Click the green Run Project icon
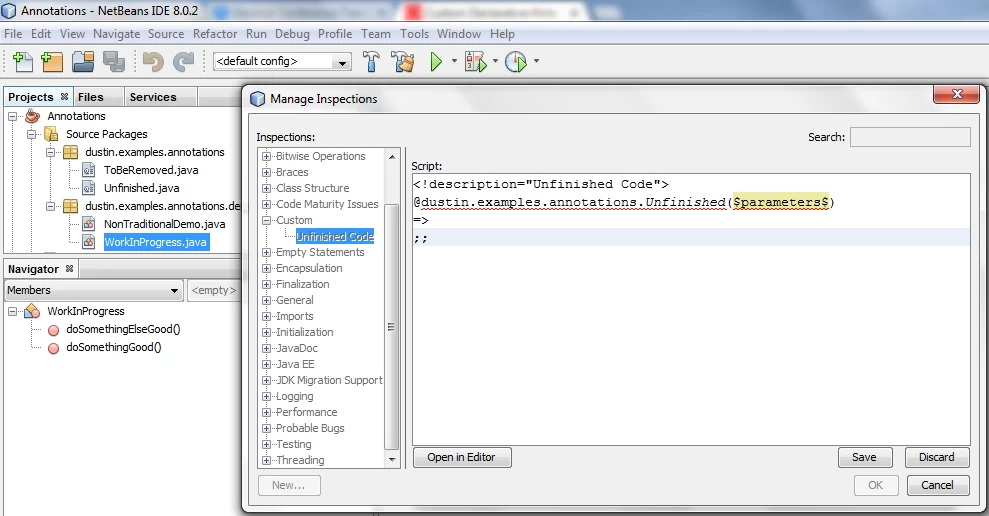This screenshot has height=516, width=989. point(436,61)
